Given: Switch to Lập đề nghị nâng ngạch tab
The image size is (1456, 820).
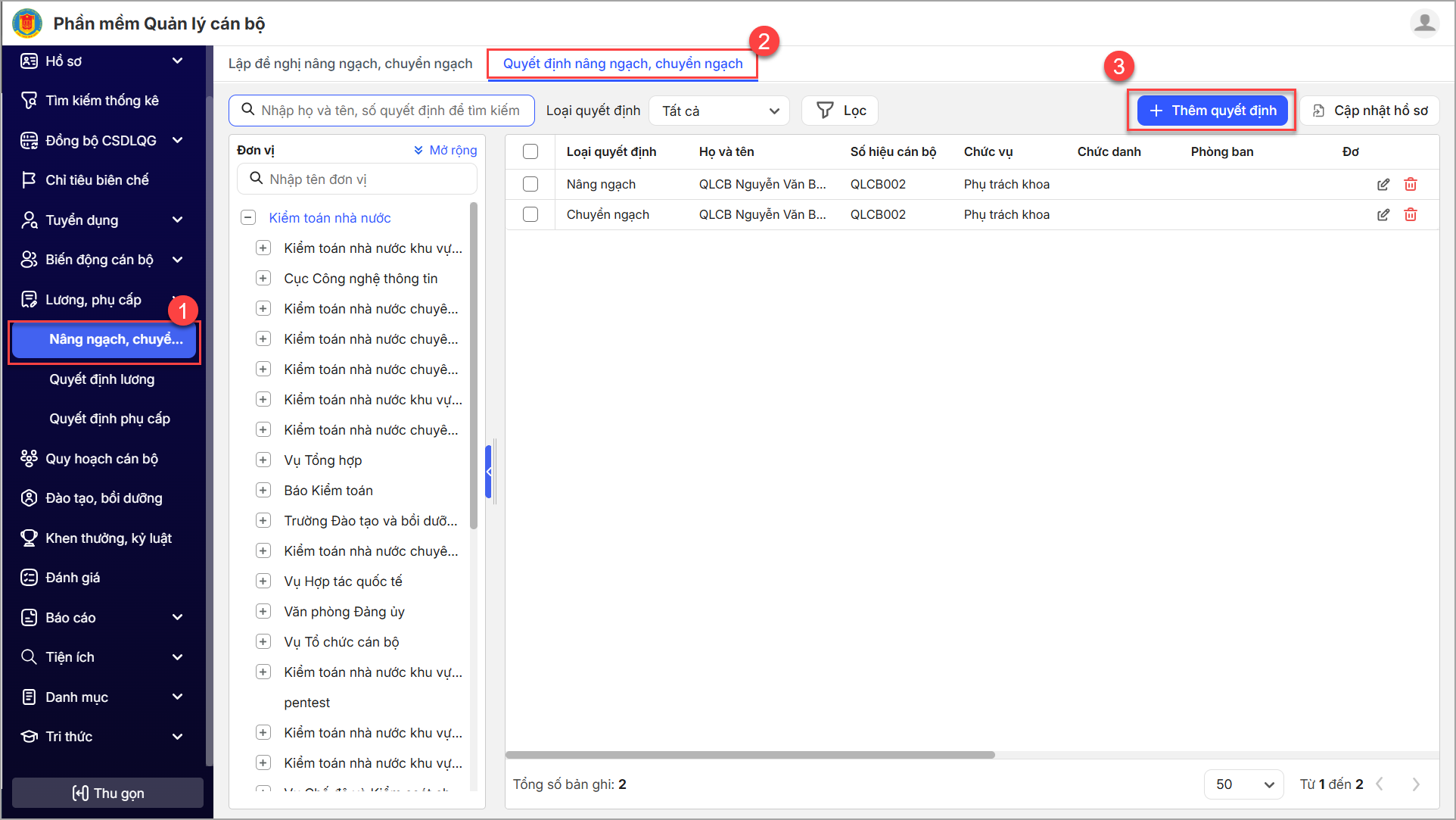Looking at the screenshot, I should pos(350,64).
